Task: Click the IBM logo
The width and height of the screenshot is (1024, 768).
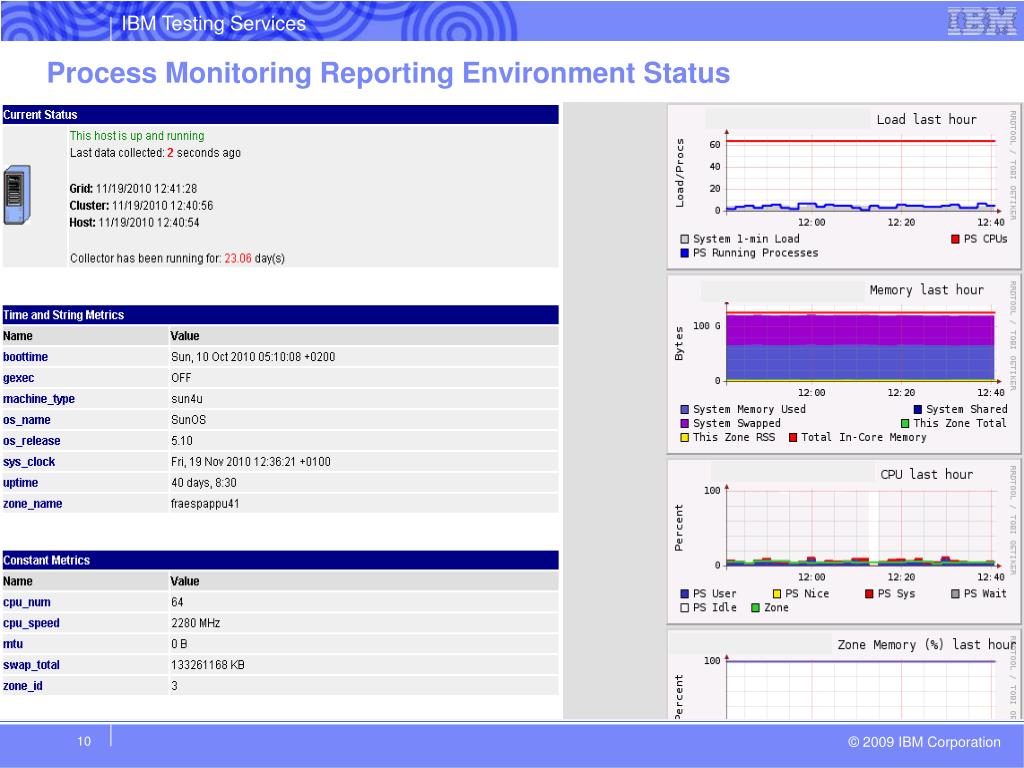Action: (981, 21)
